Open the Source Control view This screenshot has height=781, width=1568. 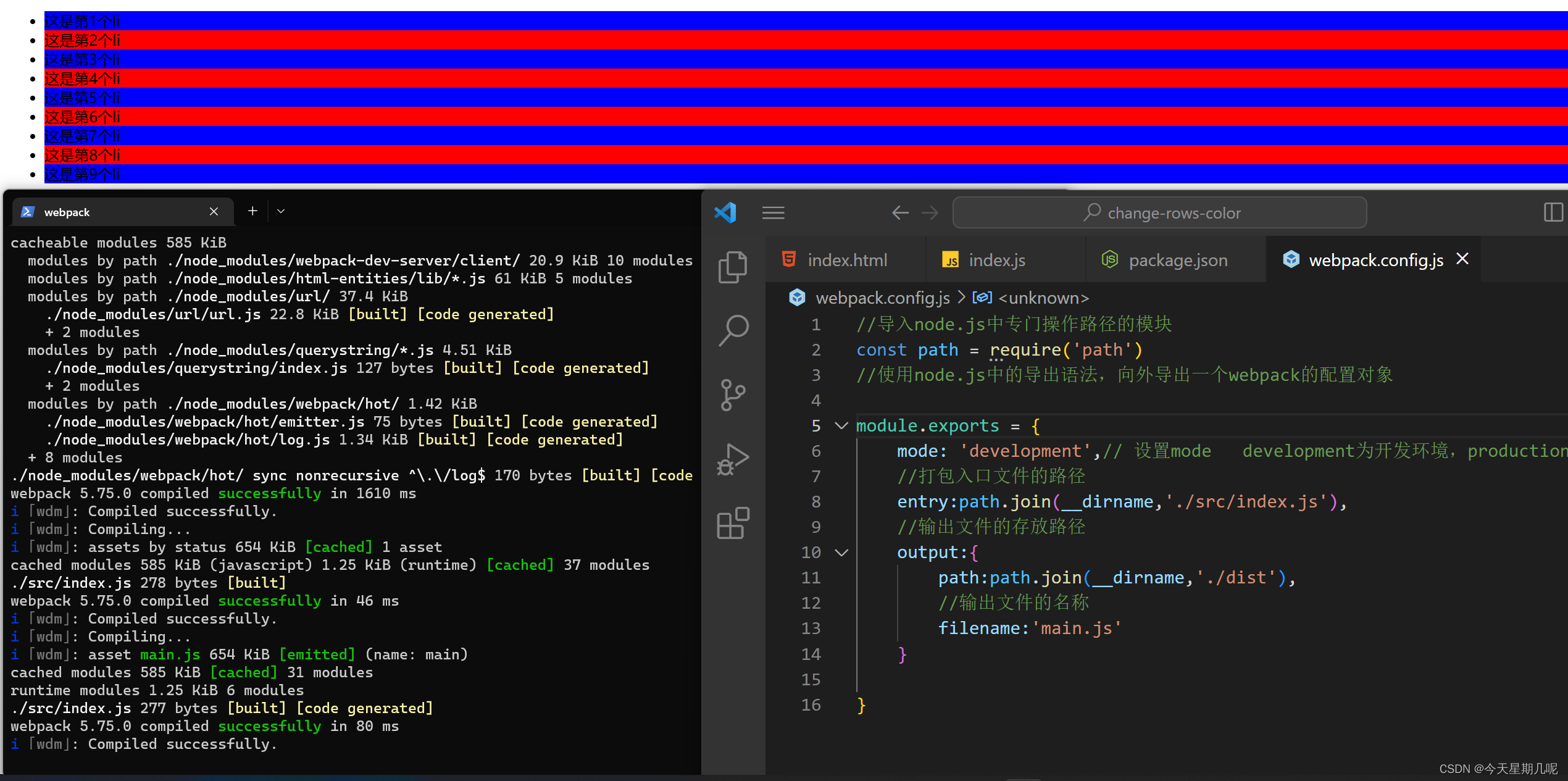pos(733,395)
